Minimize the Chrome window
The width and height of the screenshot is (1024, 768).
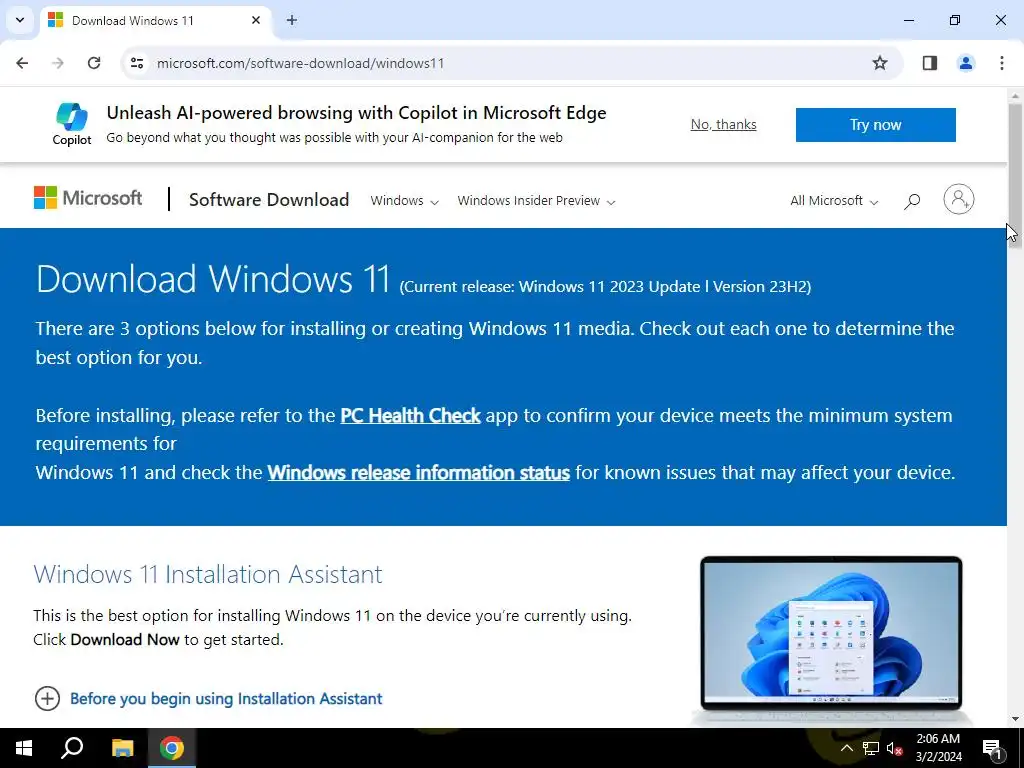[x=908, y=20]
